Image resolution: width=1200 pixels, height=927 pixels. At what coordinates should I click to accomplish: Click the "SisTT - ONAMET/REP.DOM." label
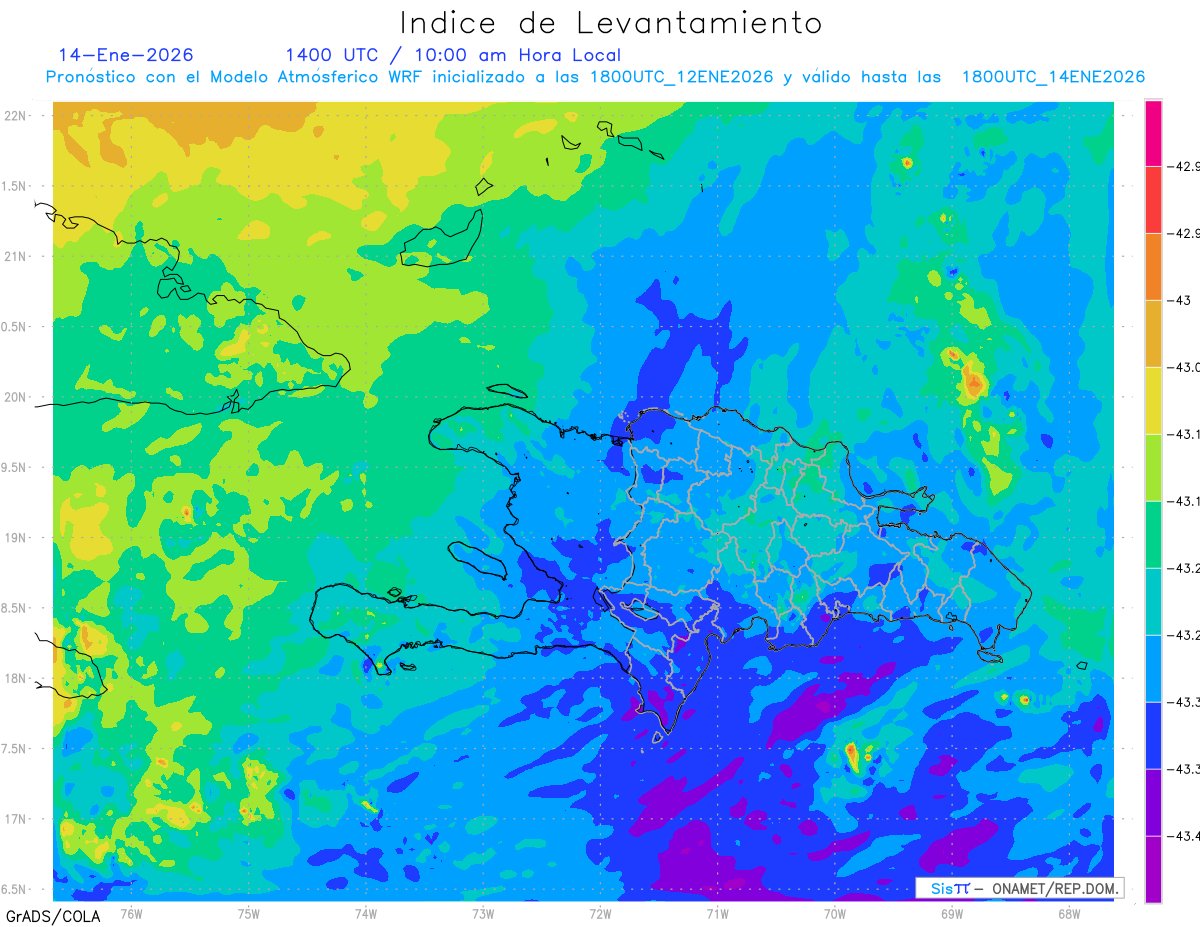tap(1022, 888)
